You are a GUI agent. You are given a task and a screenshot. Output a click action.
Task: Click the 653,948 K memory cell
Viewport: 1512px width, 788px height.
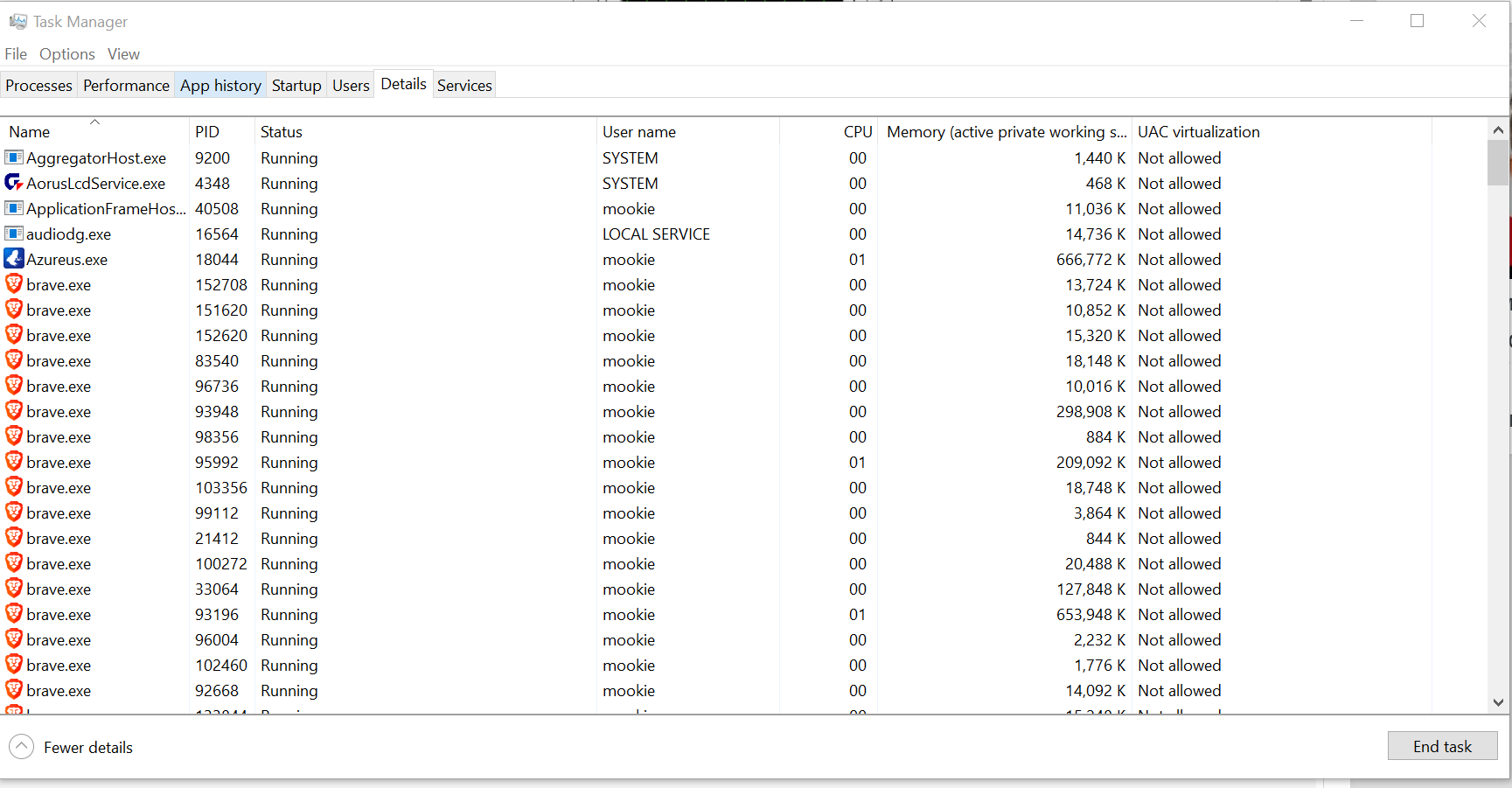click(1090, 615)
